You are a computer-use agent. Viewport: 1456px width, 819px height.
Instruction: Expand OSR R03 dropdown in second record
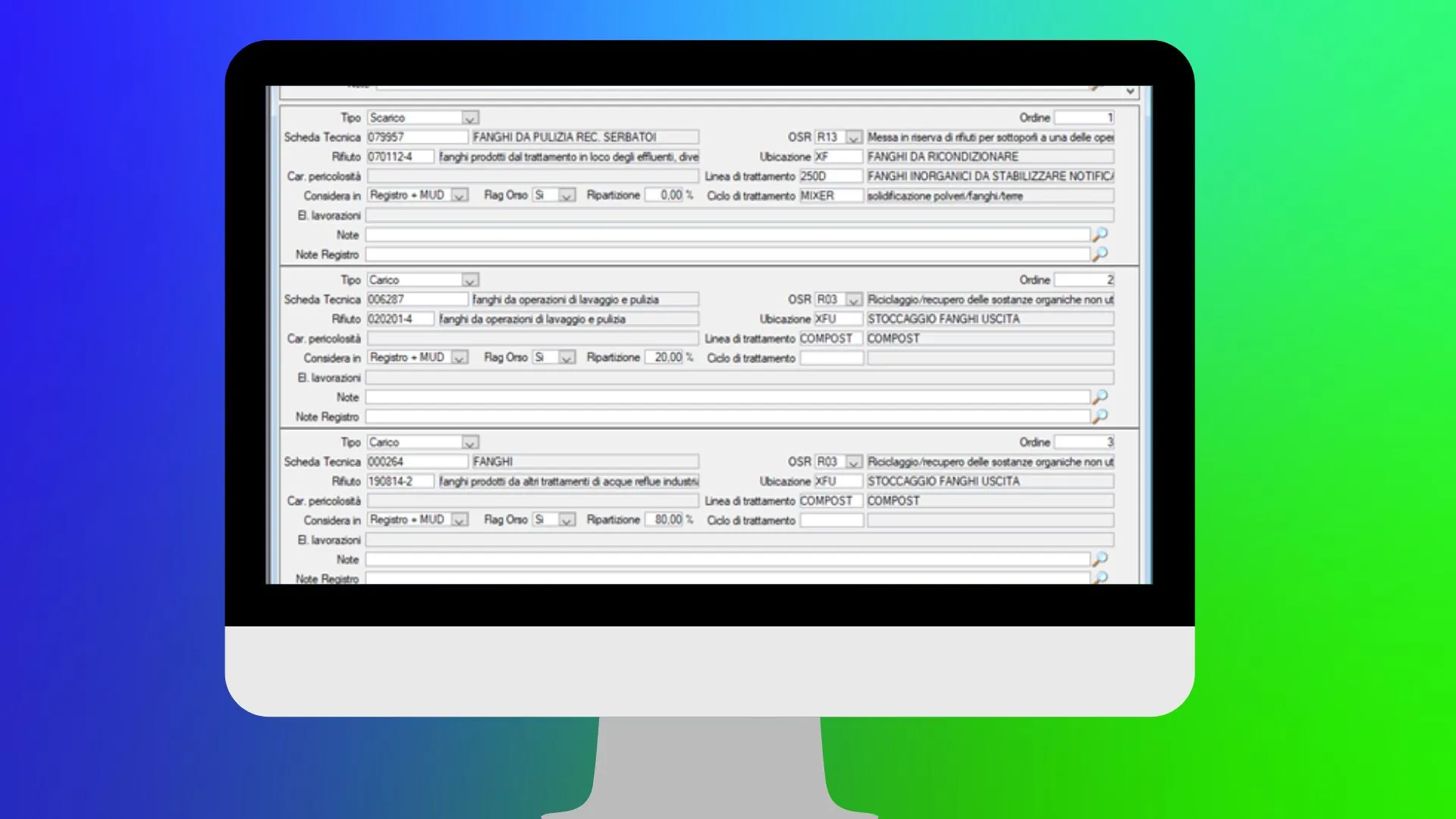tap(854, 300)
